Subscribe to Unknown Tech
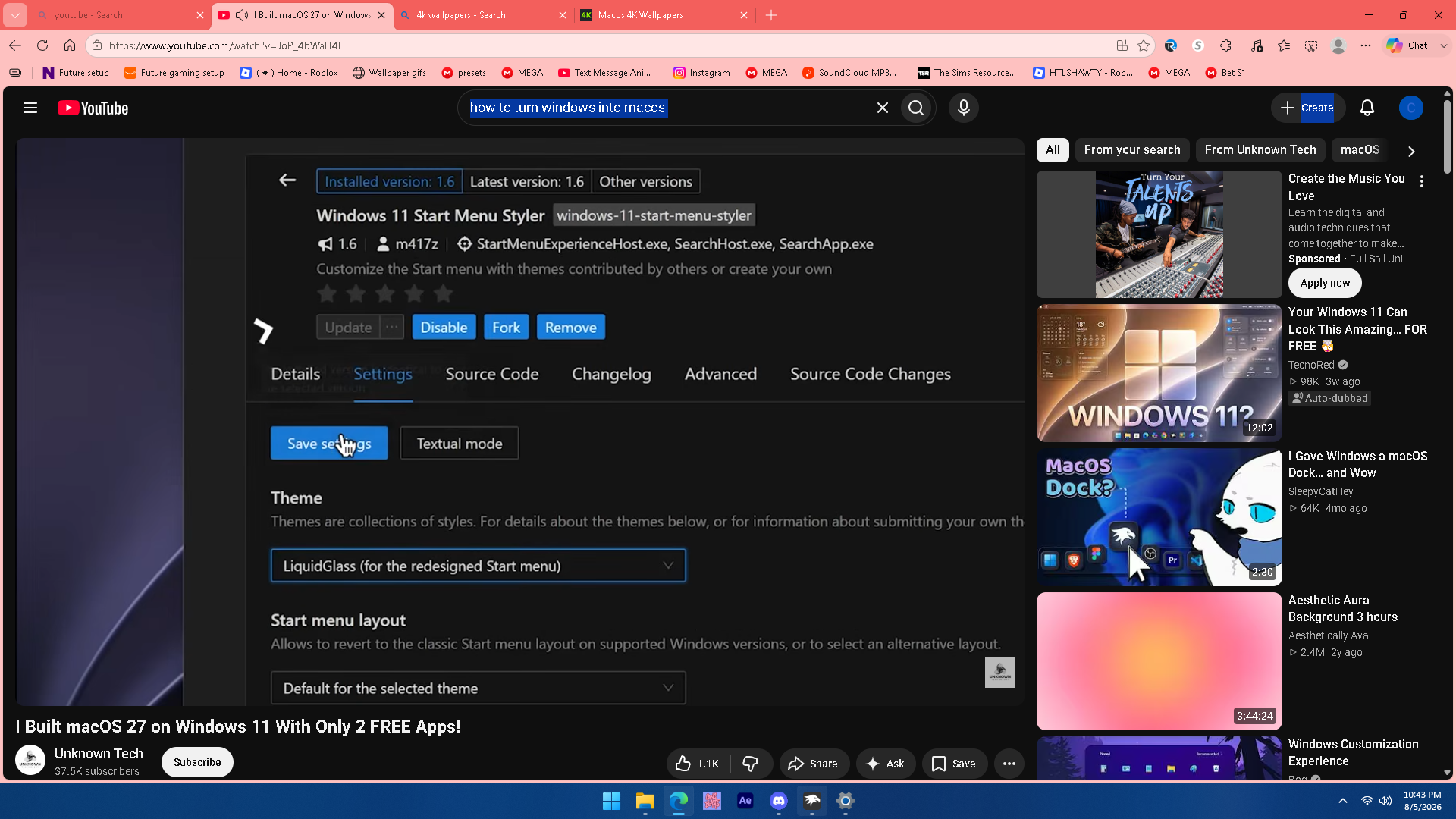The width and height of the screenshot is (1456, 819). [x=197, y=762]
